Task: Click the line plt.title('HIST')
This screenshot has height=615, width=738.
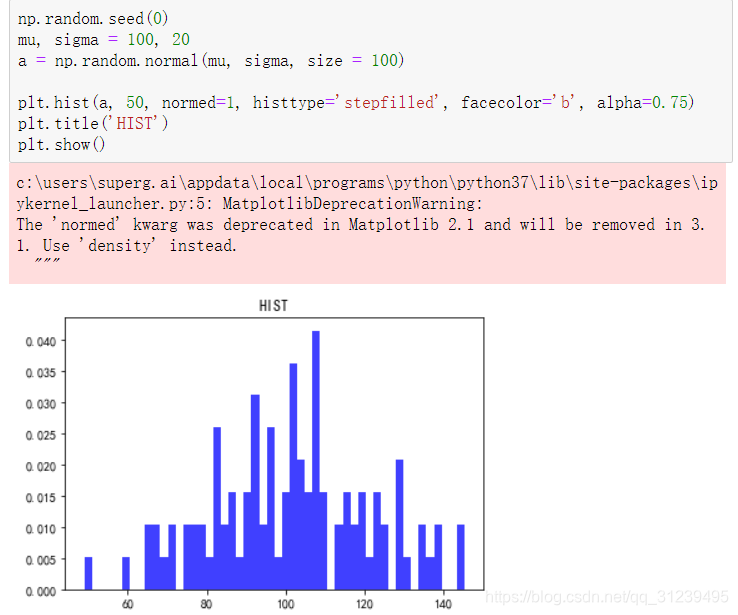Action: (x=93, y=123)
